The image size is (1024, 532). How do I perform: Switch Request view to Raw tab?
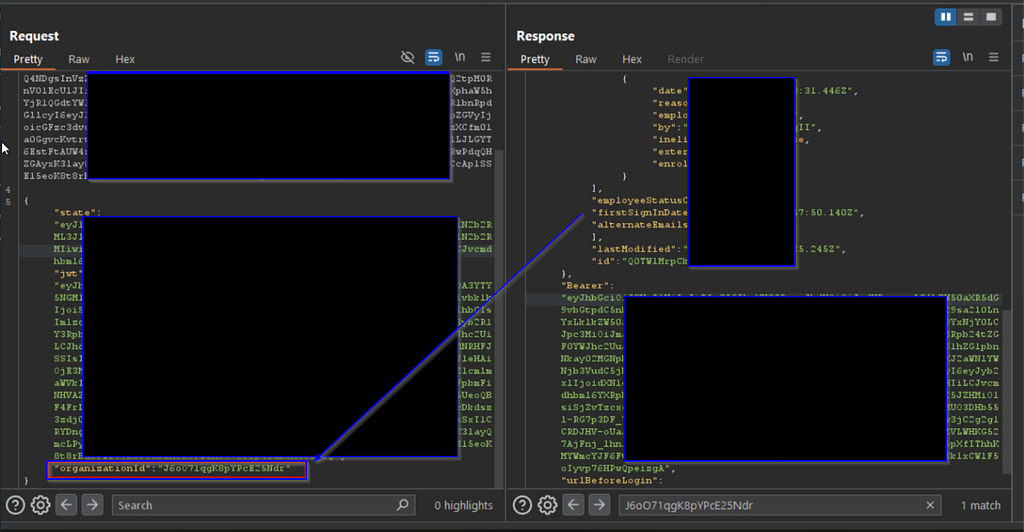click(78, 59)
